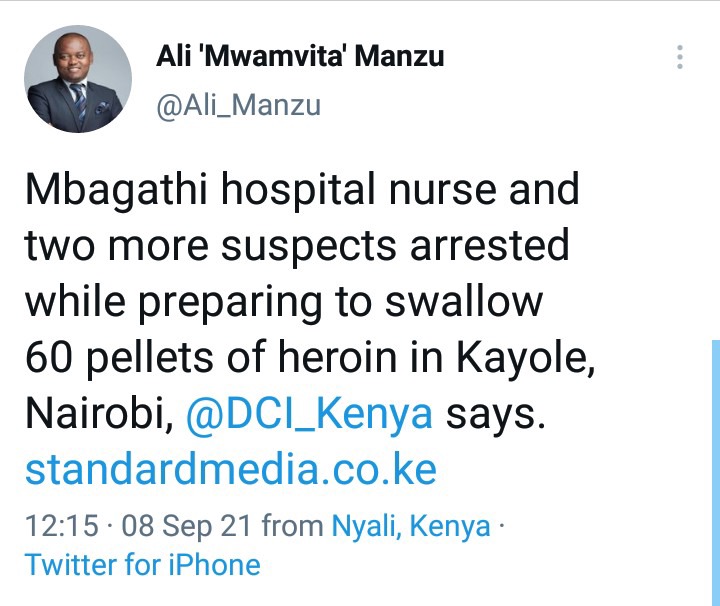Click the 08 Sep 21 tweet date
This screenshot has height=606, width=720.
pos(186,526)
